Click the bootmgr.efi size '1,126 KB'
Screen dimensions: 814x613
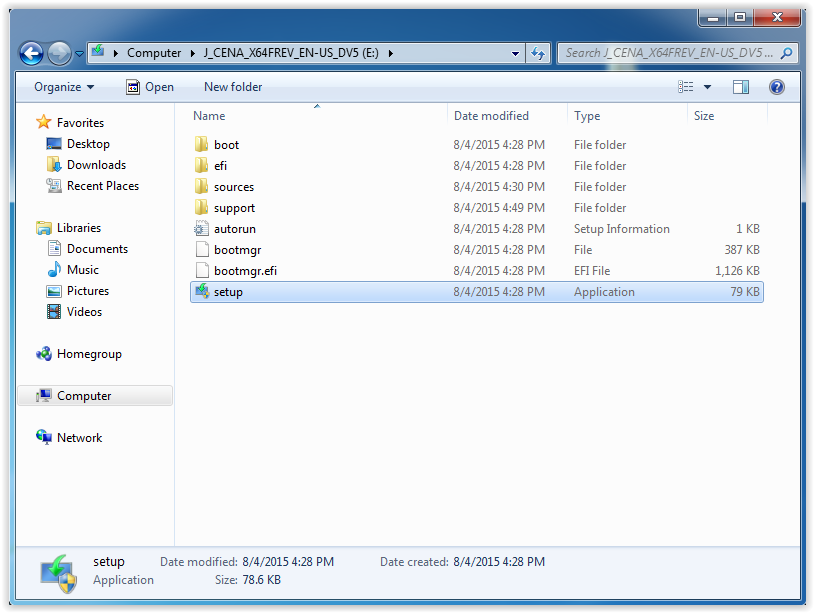coord(737,271)
